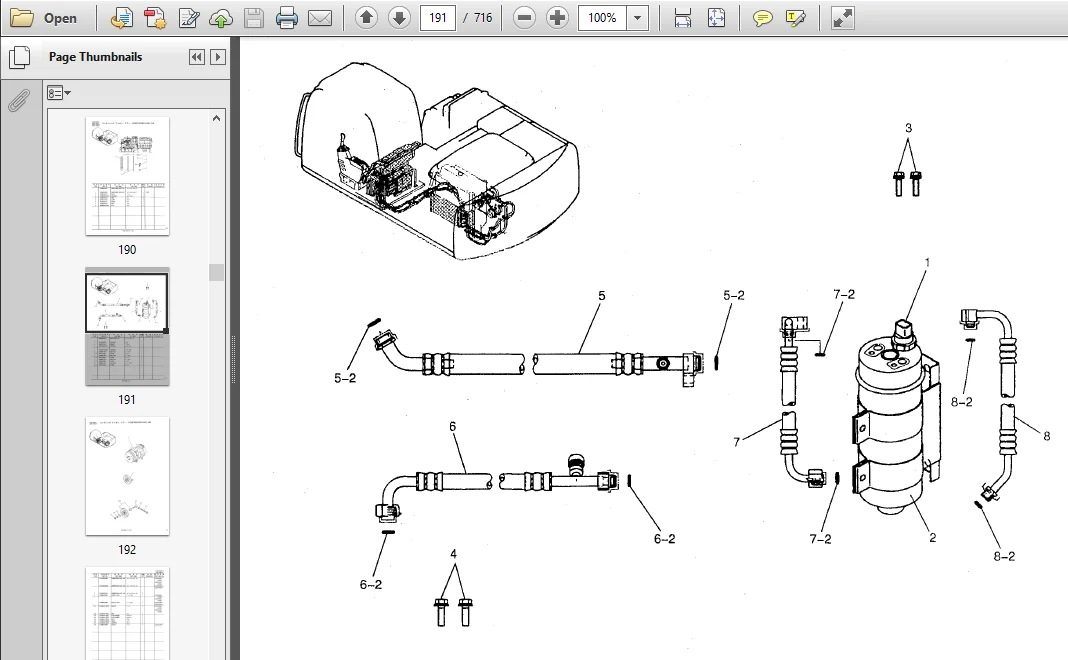The image size is (1068, 660).
Task: Click the 190 page label
Action: pos(127,250)
